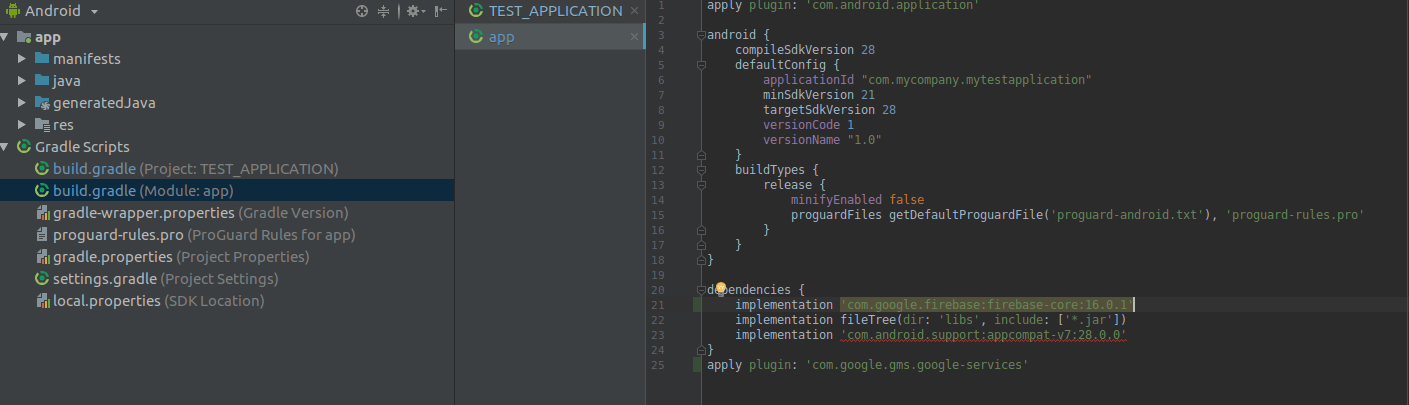The width and height of the screenshot is (1409, 405).
Task: Click line number 21 in gutter
Action: 657,304
